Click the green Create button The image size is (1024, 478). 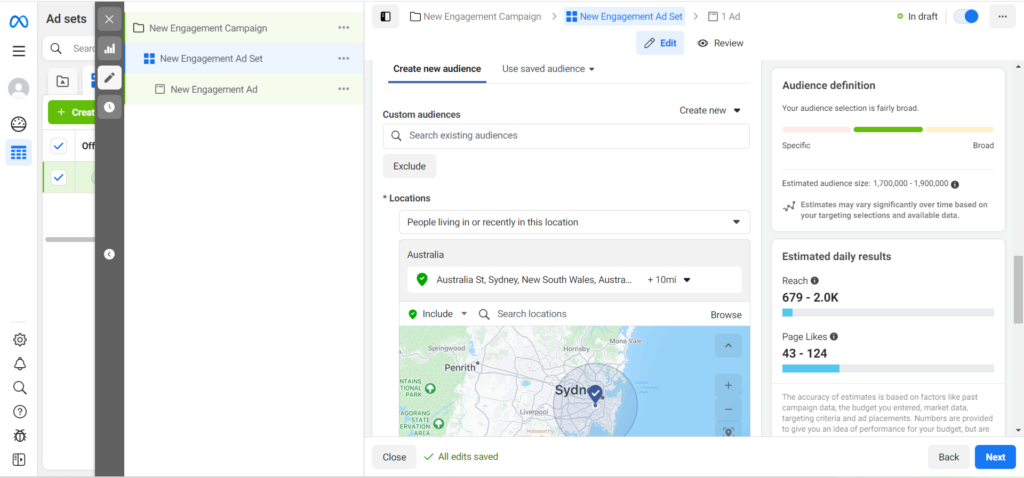(x=72, y=112)
